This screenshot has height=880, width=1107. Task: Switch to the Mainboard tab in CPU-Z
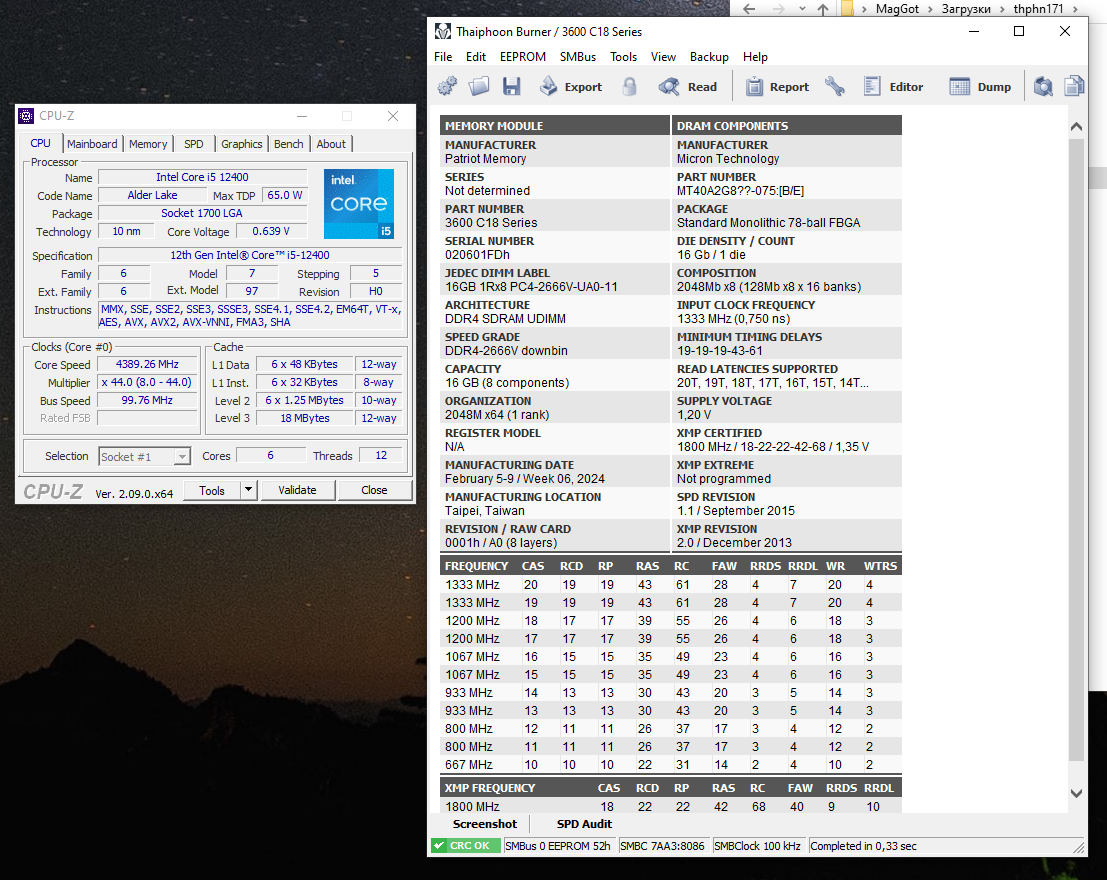[x=92, y=143]
